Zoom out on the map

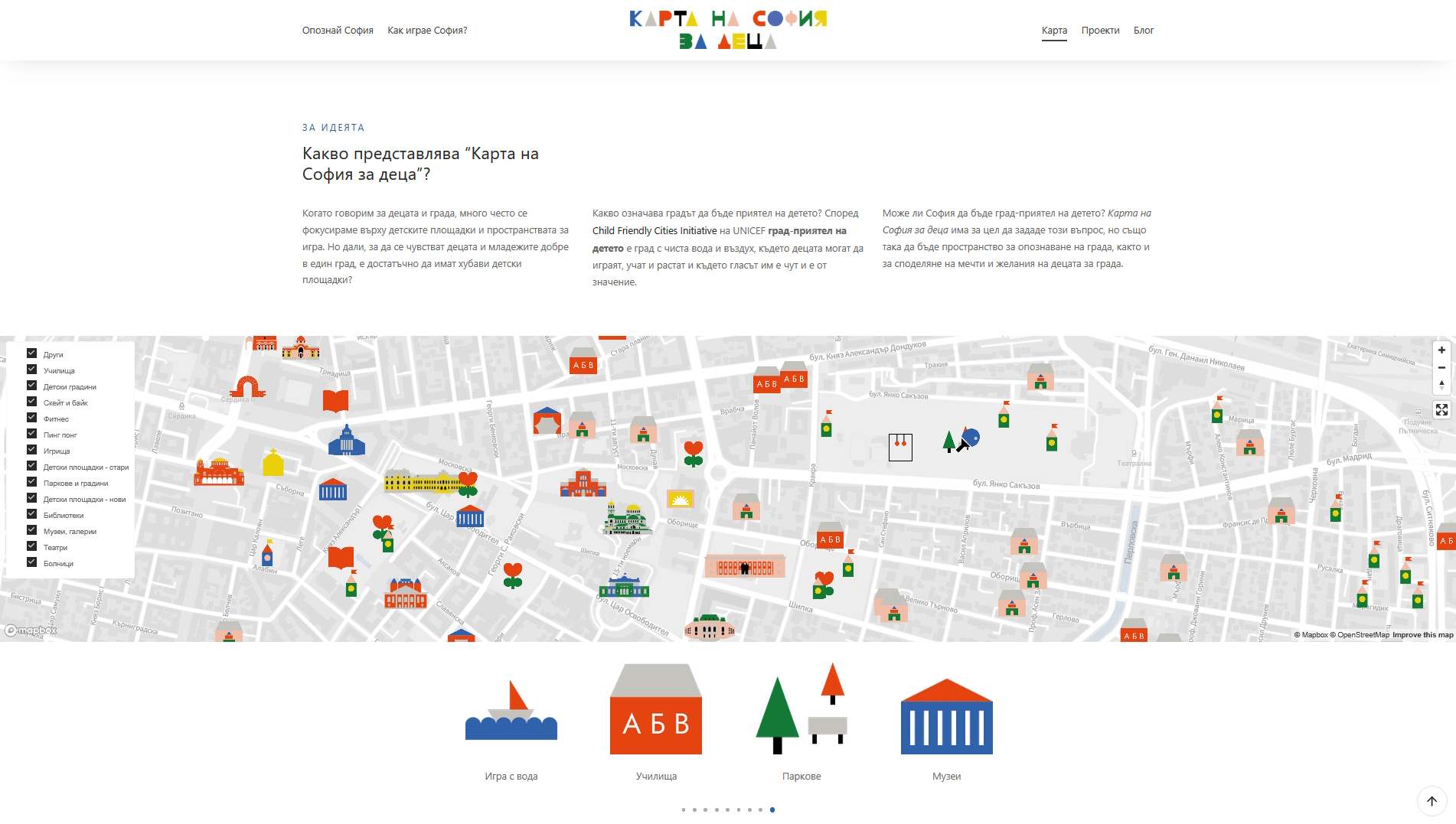tap(1441, 368)
